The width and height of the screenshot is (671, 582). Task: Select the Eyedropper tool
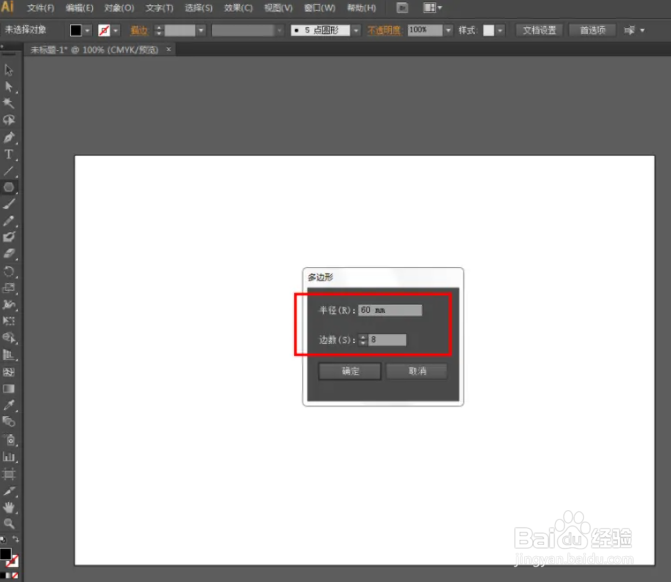[x=9, y=405]
